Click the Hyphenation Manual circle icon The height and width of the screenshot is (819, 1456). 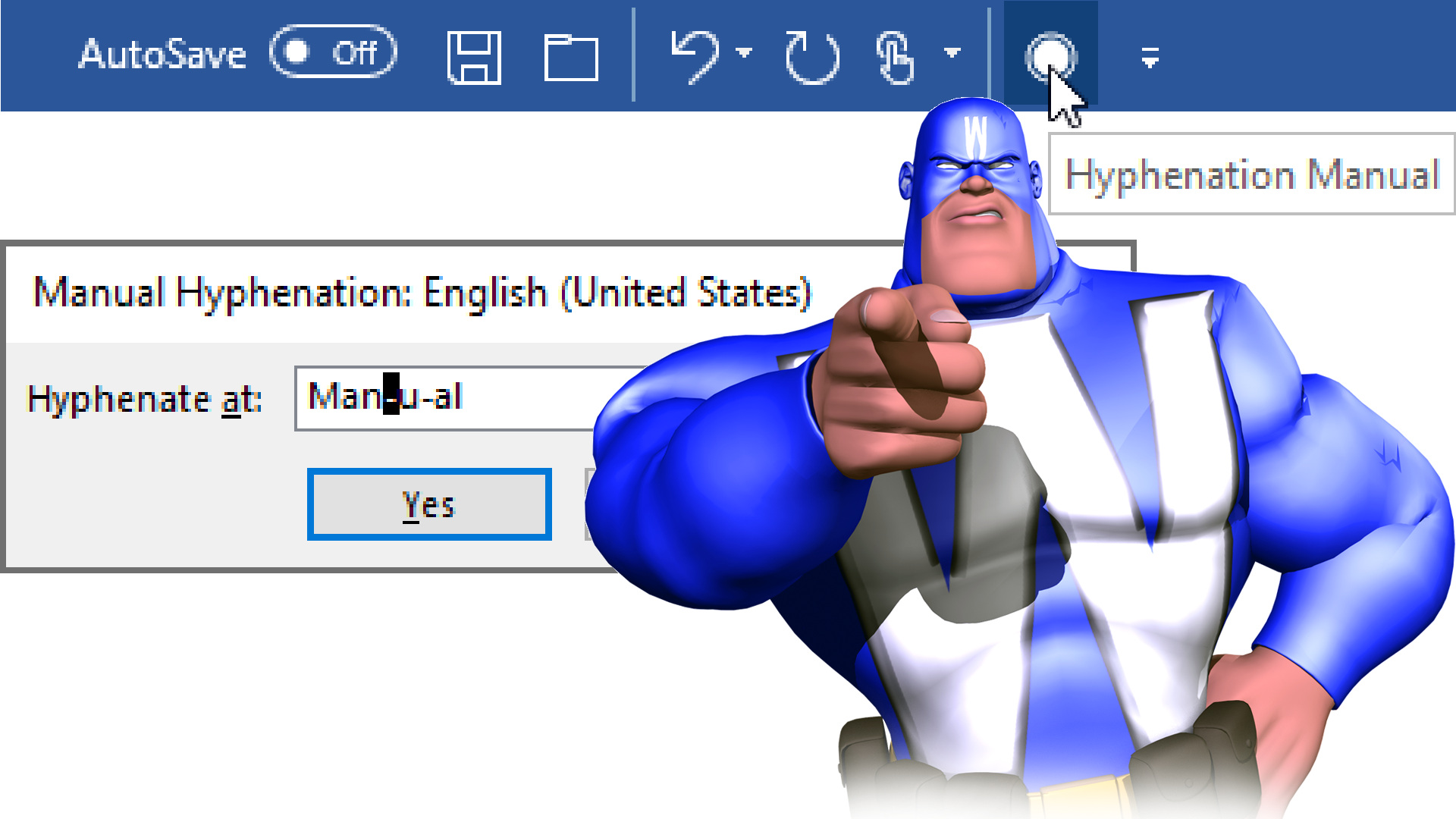[1050, 55]
